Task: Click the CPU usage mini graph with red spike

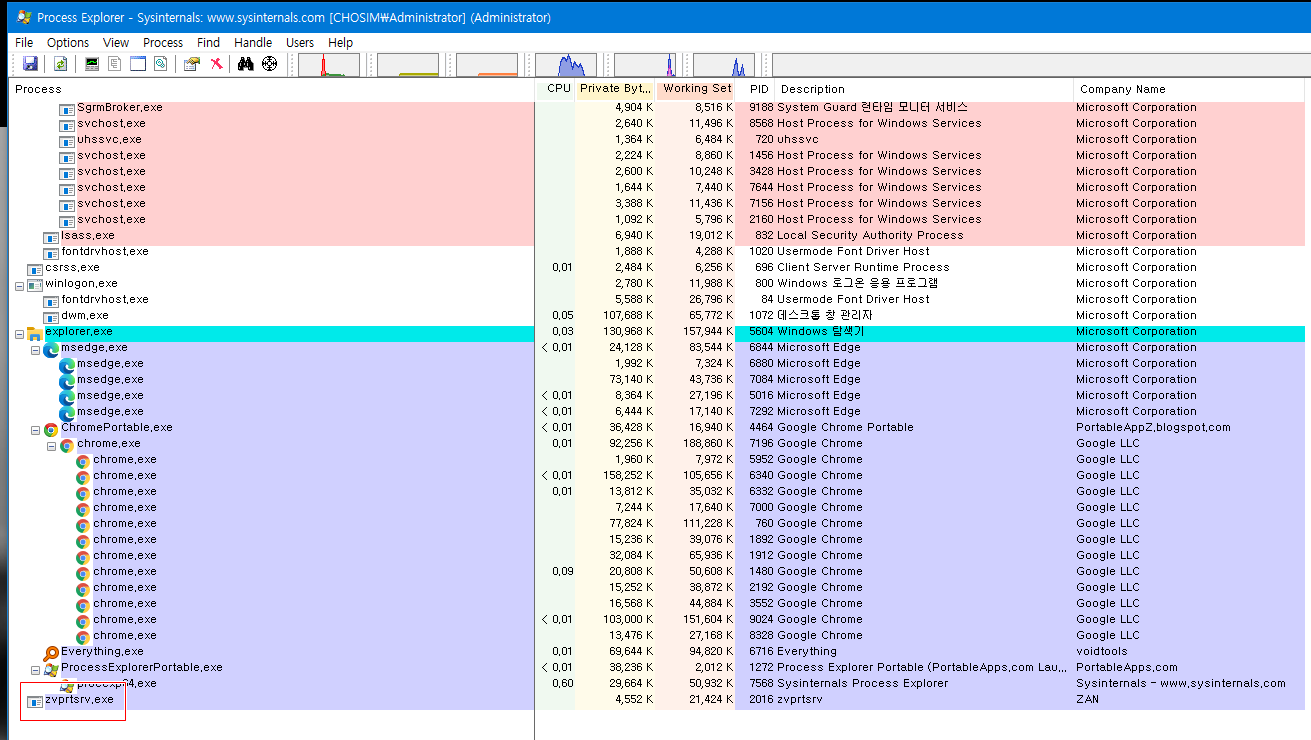Action: tap(329, 65)
